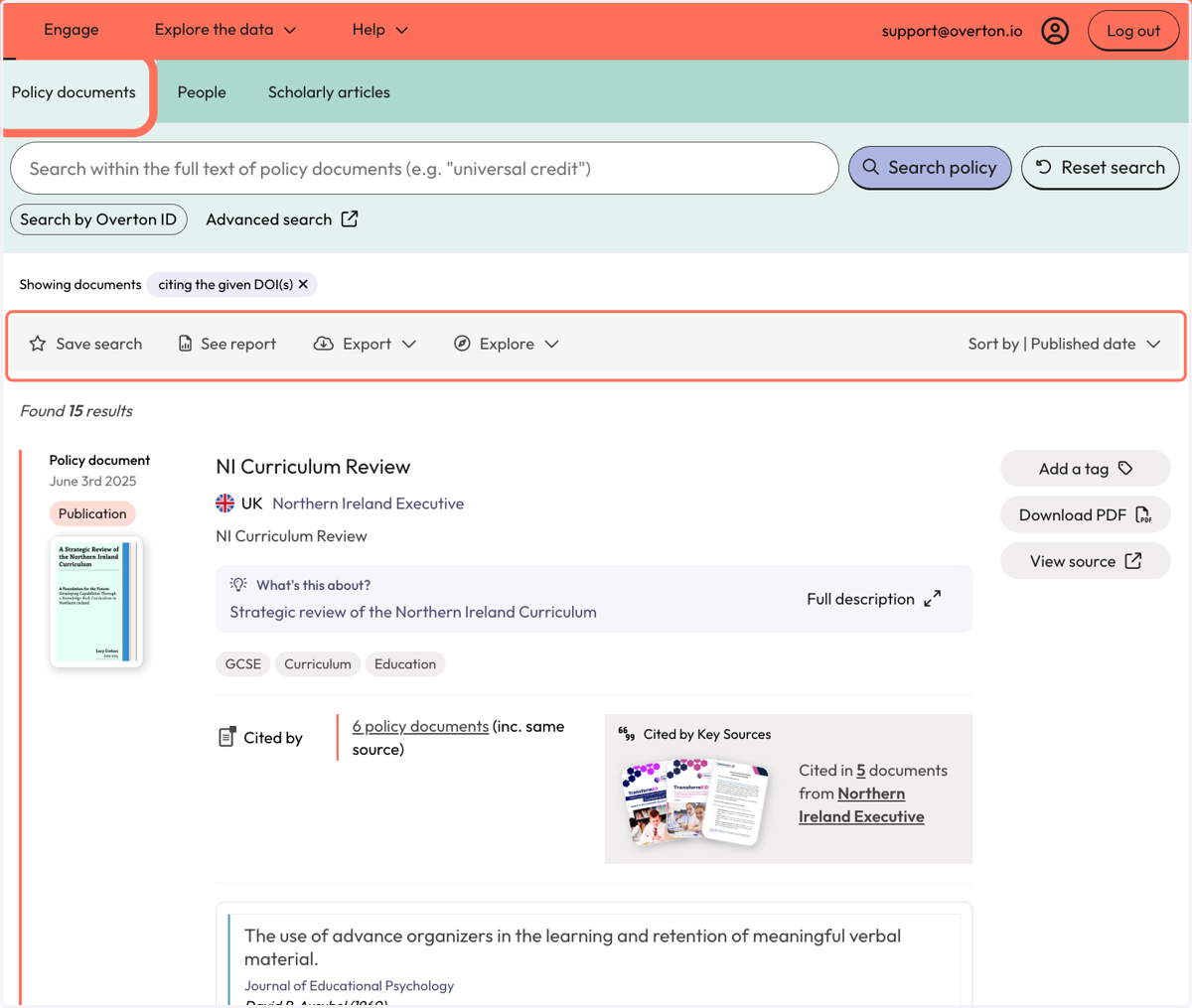Focus the policy full text search field
Screen dimensions: 1192x1008
tap(424, 168)
